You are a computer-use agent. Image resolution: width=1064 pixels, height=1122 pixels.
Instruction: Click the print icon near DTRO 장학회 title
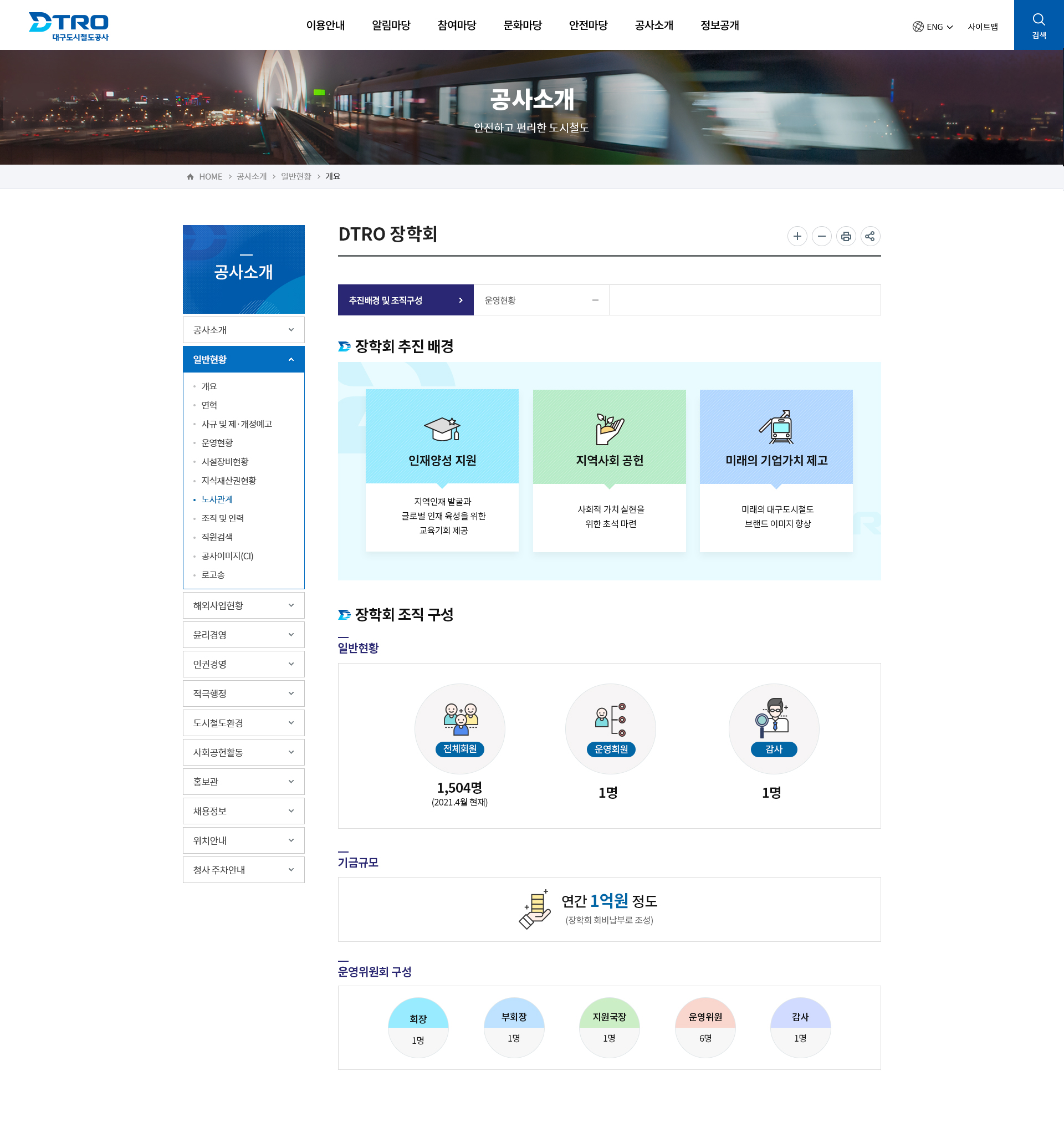[846, 237]
